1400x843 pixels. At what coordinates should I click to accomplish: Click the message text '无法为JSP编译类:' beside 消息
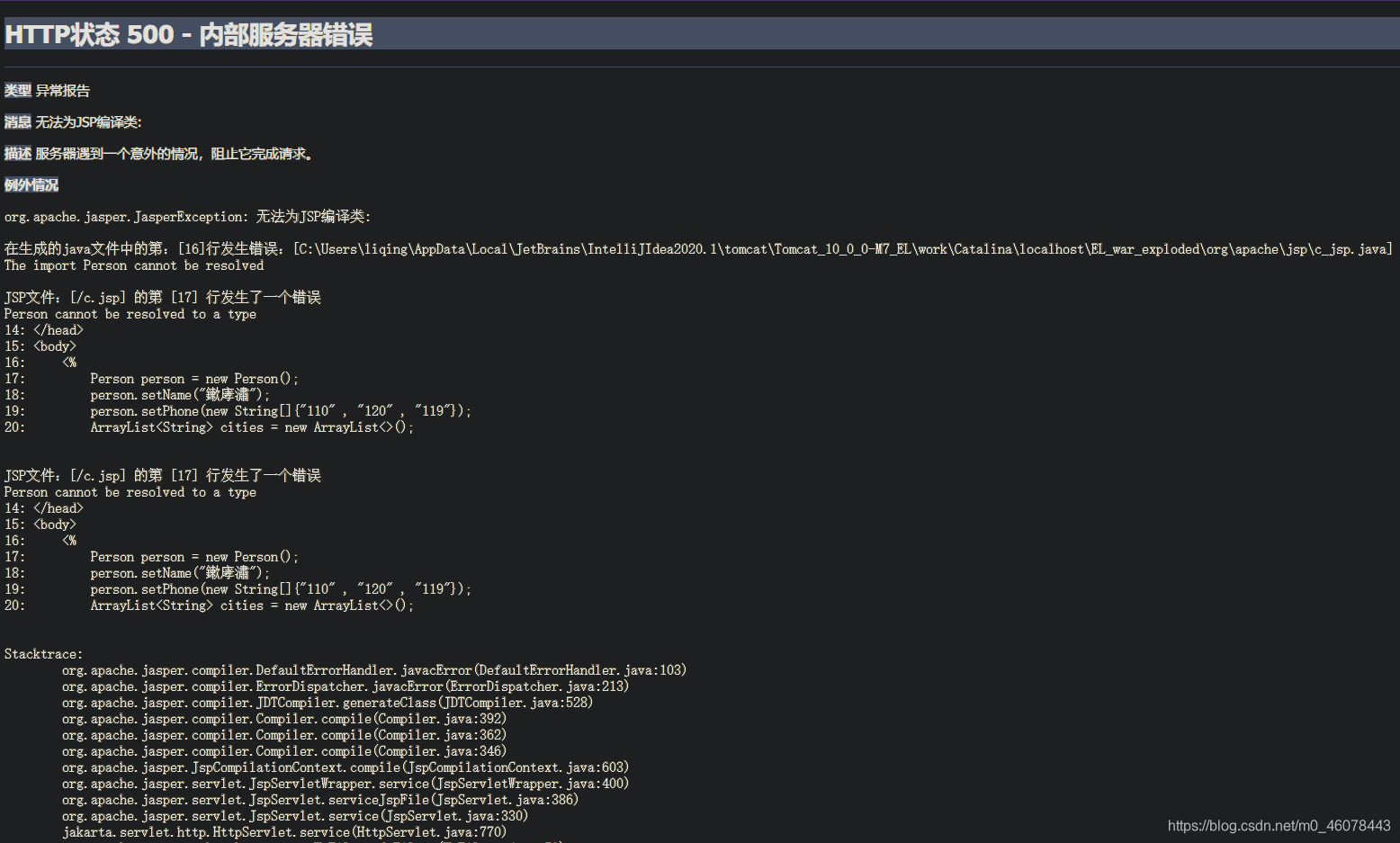89,122
